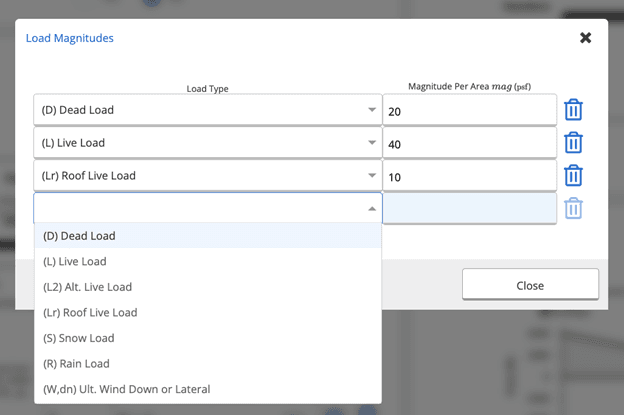Open the (L) Live Load type dropdown

pos(207,142)
